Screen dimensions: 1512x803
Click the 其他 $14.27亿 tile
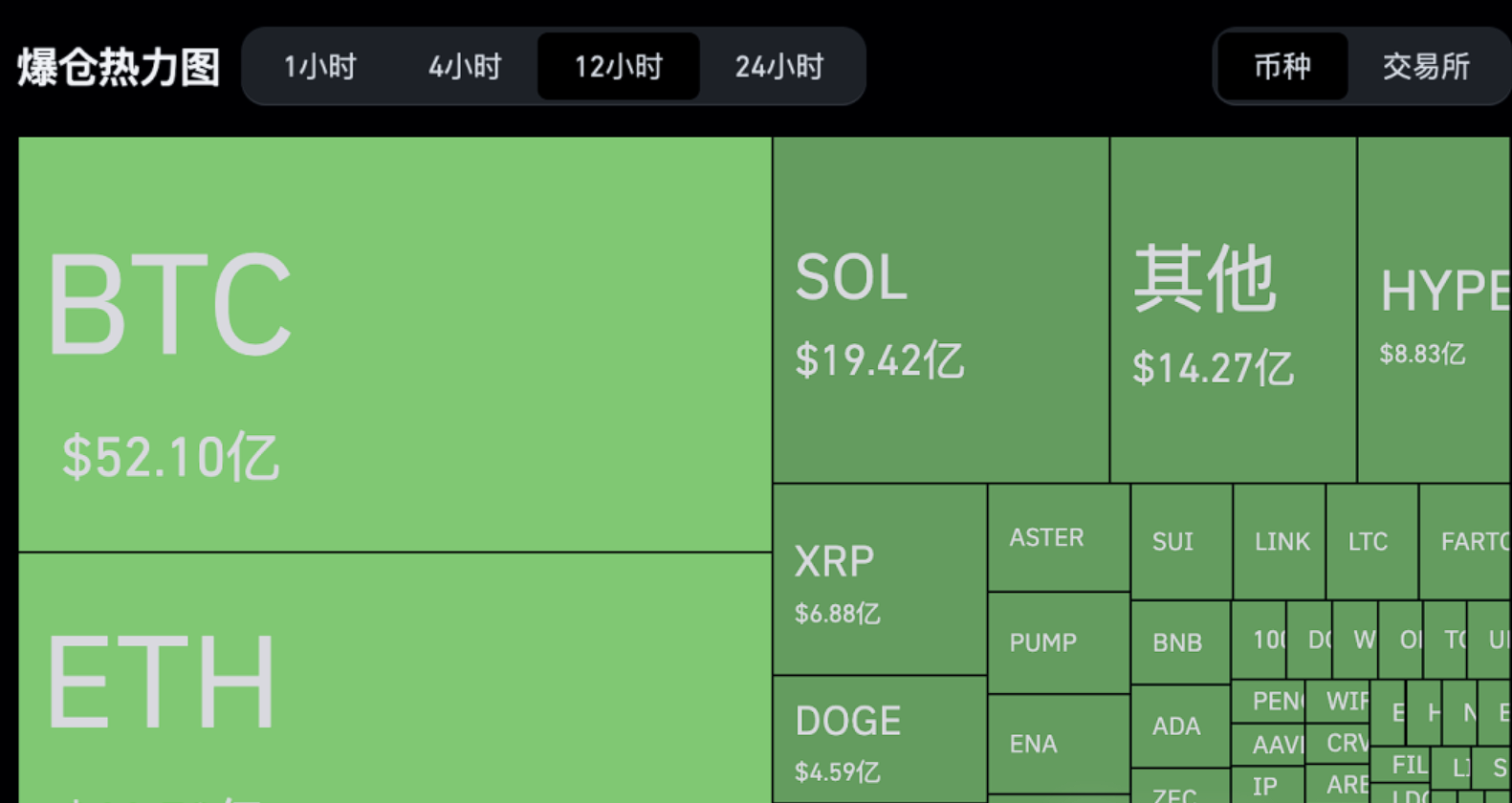click(x=1233, y=311)
